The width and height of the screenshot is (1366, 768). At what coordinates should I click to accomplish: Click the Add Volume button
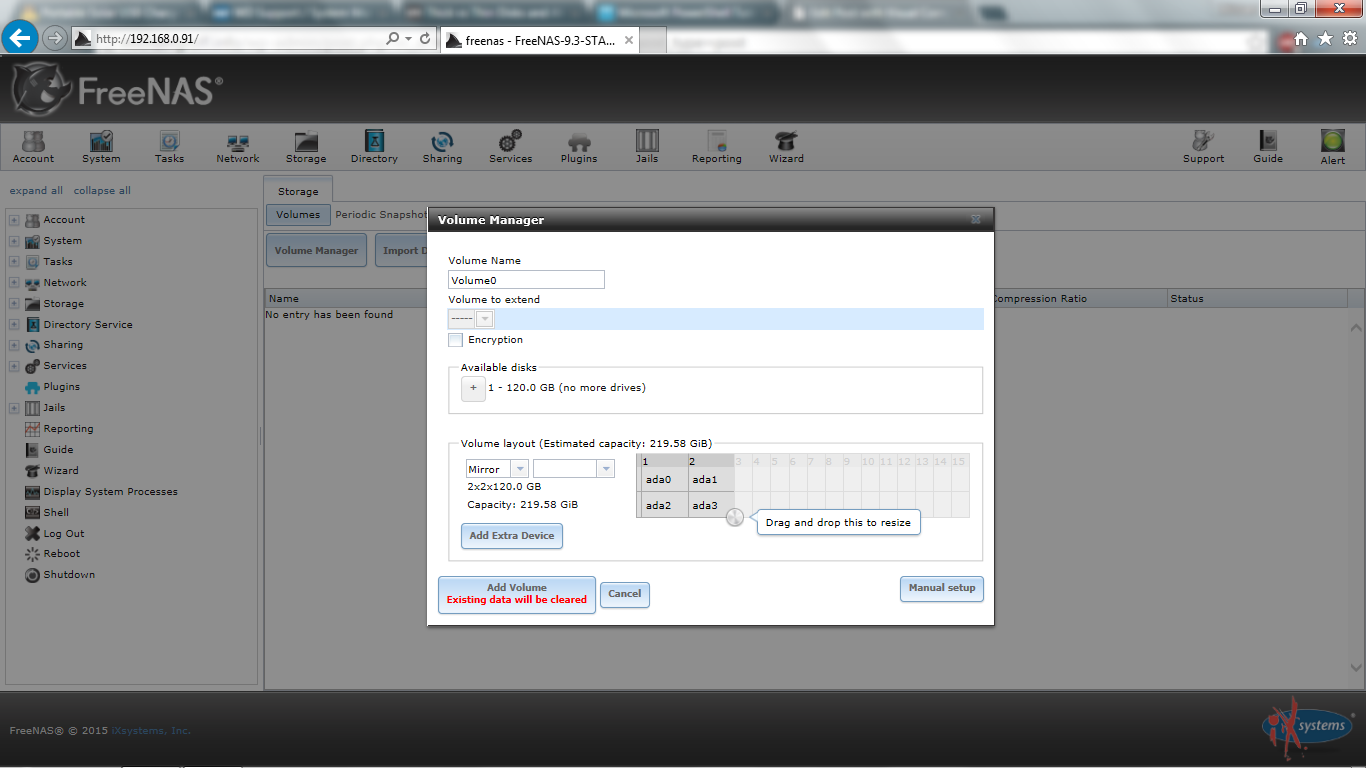[x=516, y=594]
